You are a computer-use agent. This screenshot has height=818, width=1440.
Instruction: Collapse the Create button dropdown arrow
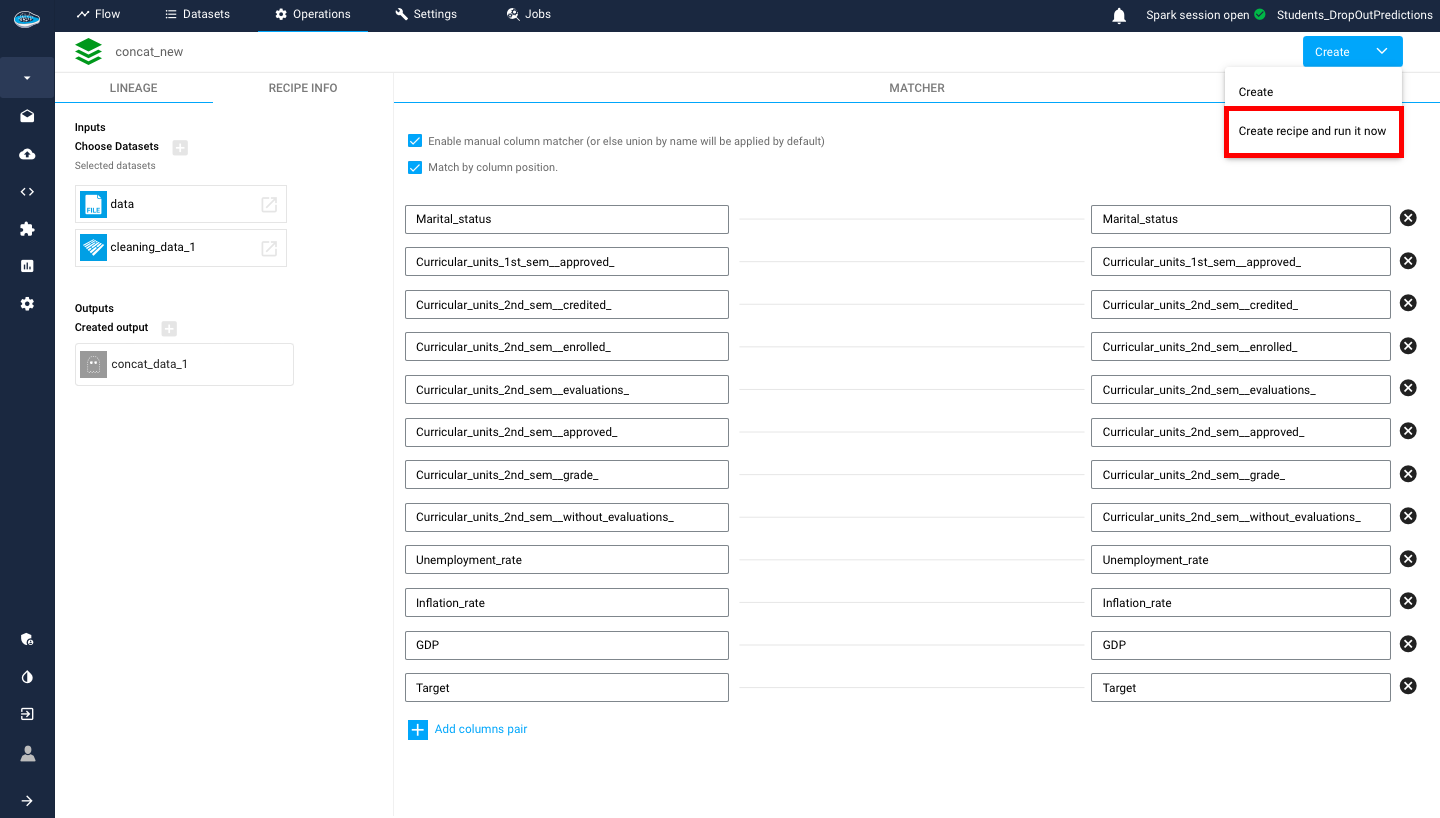coord(1381,52)
